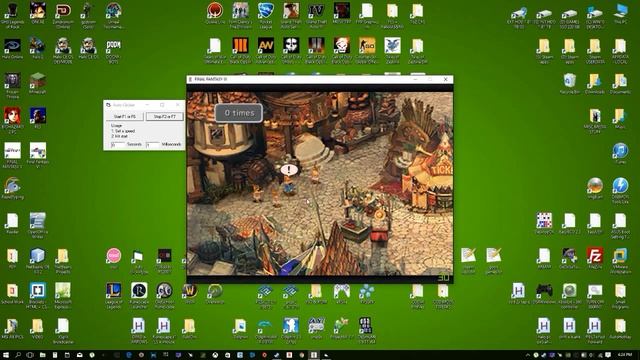Open the Final Fantasy V desktop shortcut

coord(38,154)
